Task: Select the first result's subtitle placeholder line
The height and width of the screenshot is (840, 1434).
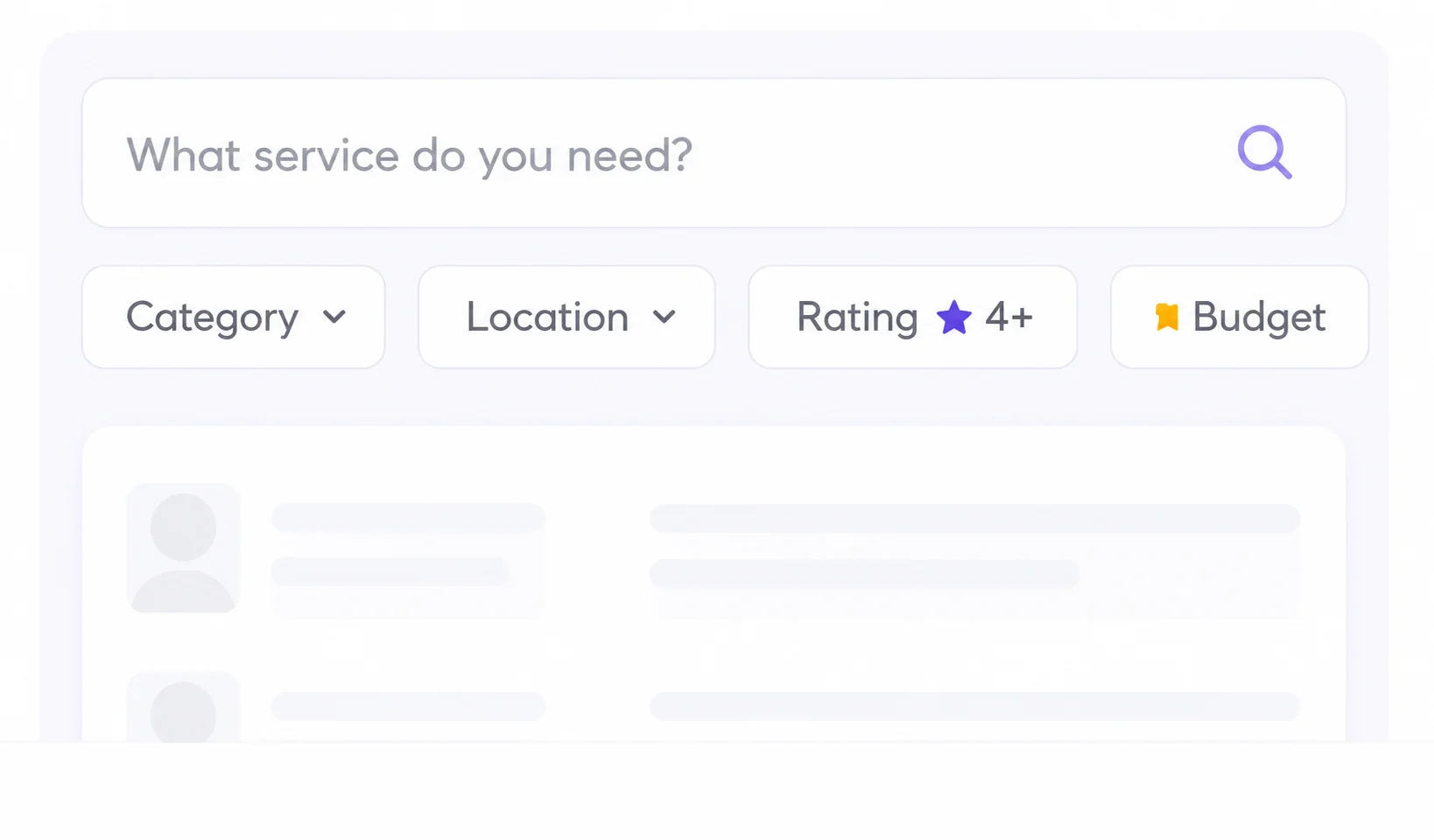Action: tap(390, 572)
